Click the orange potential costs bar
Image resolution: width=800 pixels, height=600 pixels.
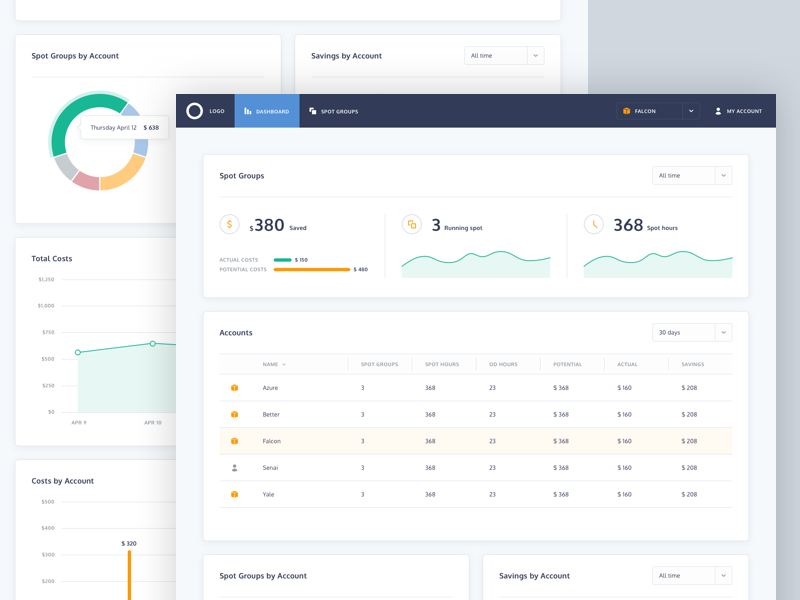(x=312, y=269)
